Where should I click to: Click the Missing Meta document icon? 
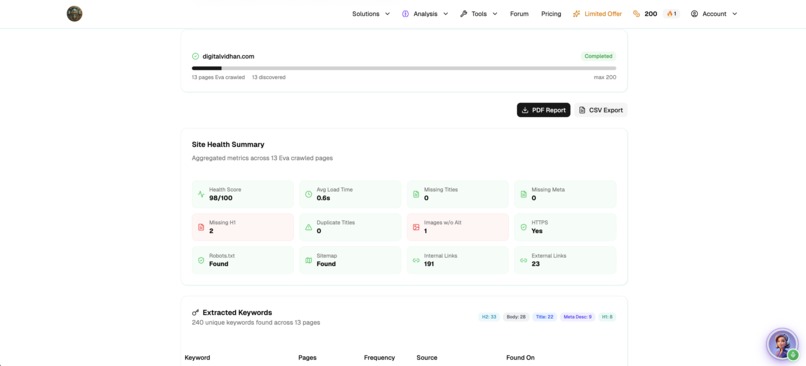point(523,194)
